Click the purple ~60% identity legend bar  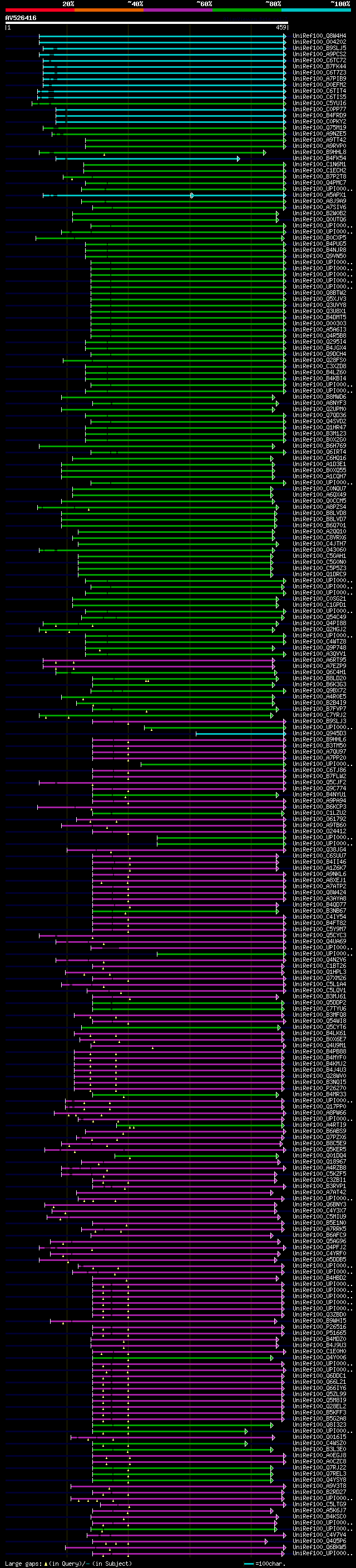click(x=177, y=10)
